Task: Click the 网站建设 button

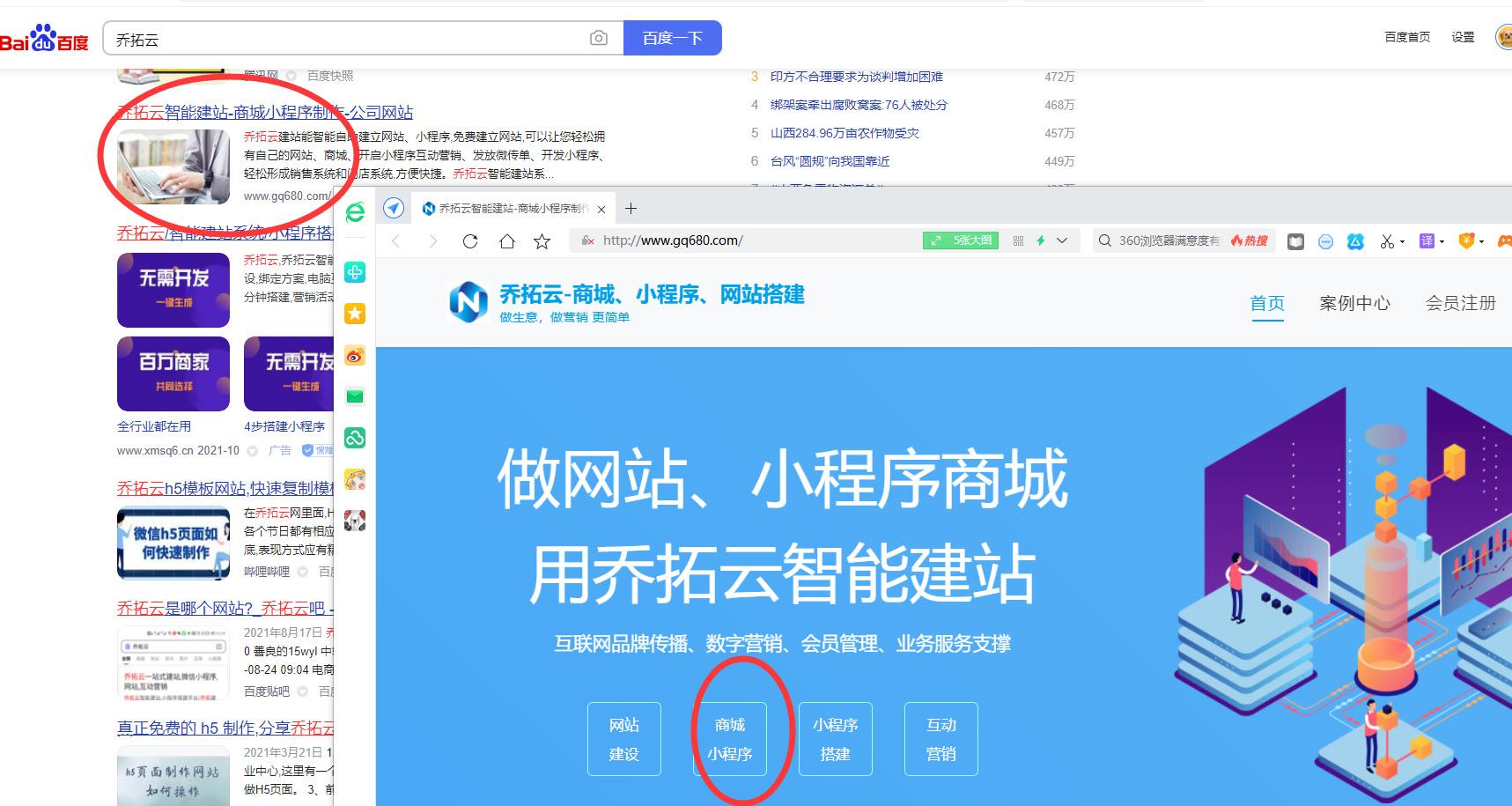Action: pyautogui.click(x=624, y=739)
